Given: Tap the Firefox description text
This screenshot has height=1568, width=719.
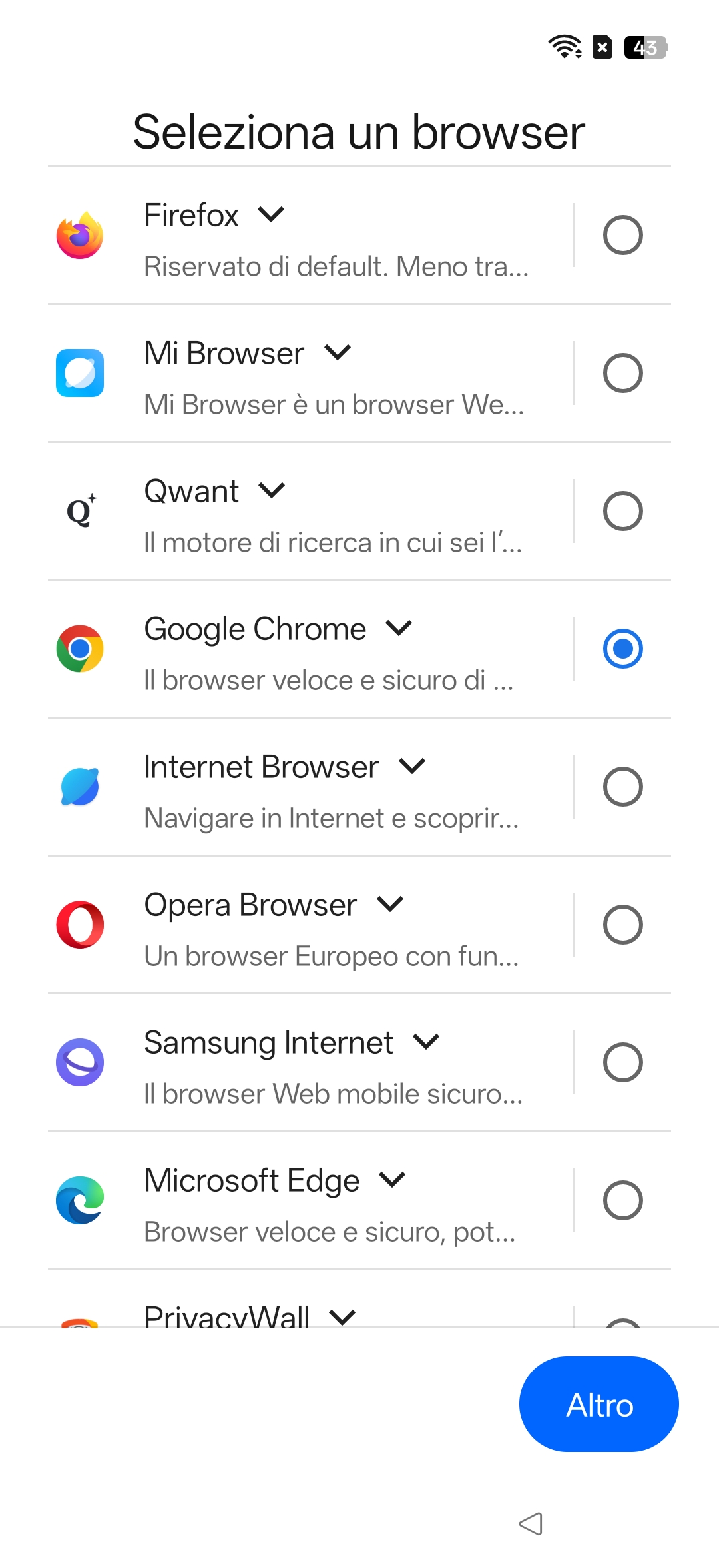Looking at the screenshot, I should click(x=336, y=267).
